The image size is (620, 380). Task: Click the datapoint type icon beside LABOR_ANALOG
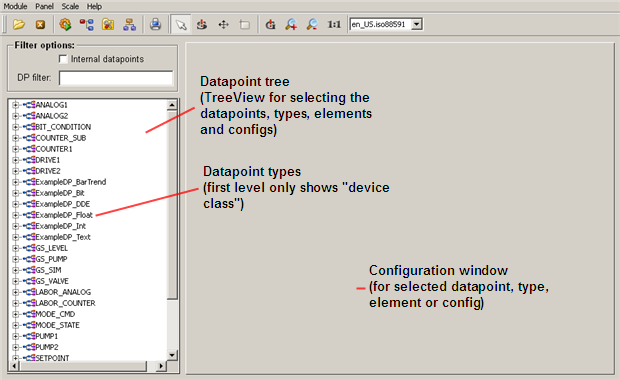coord(29,292)
